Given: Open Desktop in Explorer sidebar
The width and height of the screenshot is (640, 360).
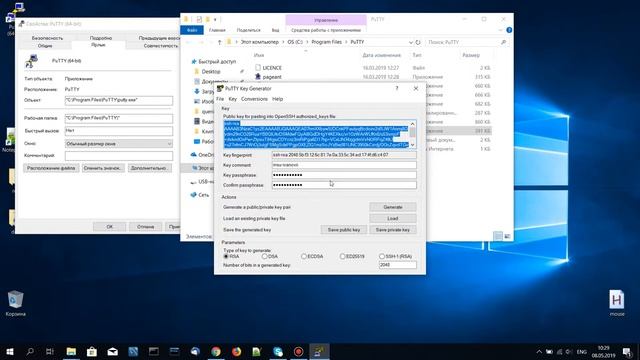Looking at the screenshot, I should coord(211,71).
